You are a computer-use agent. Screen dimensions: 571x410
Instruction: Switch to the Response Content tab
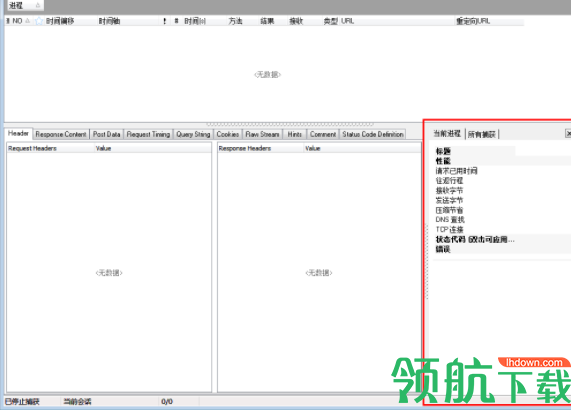coord(61,134)
